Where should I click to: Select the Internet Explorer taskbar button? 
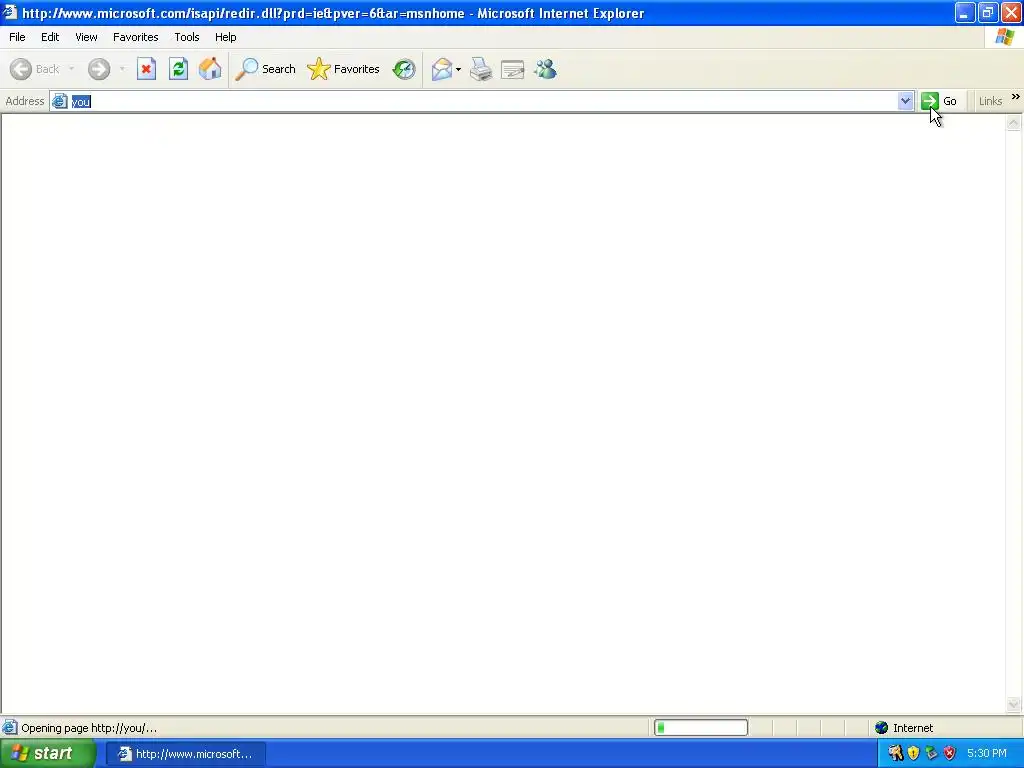tap(185, 754)
